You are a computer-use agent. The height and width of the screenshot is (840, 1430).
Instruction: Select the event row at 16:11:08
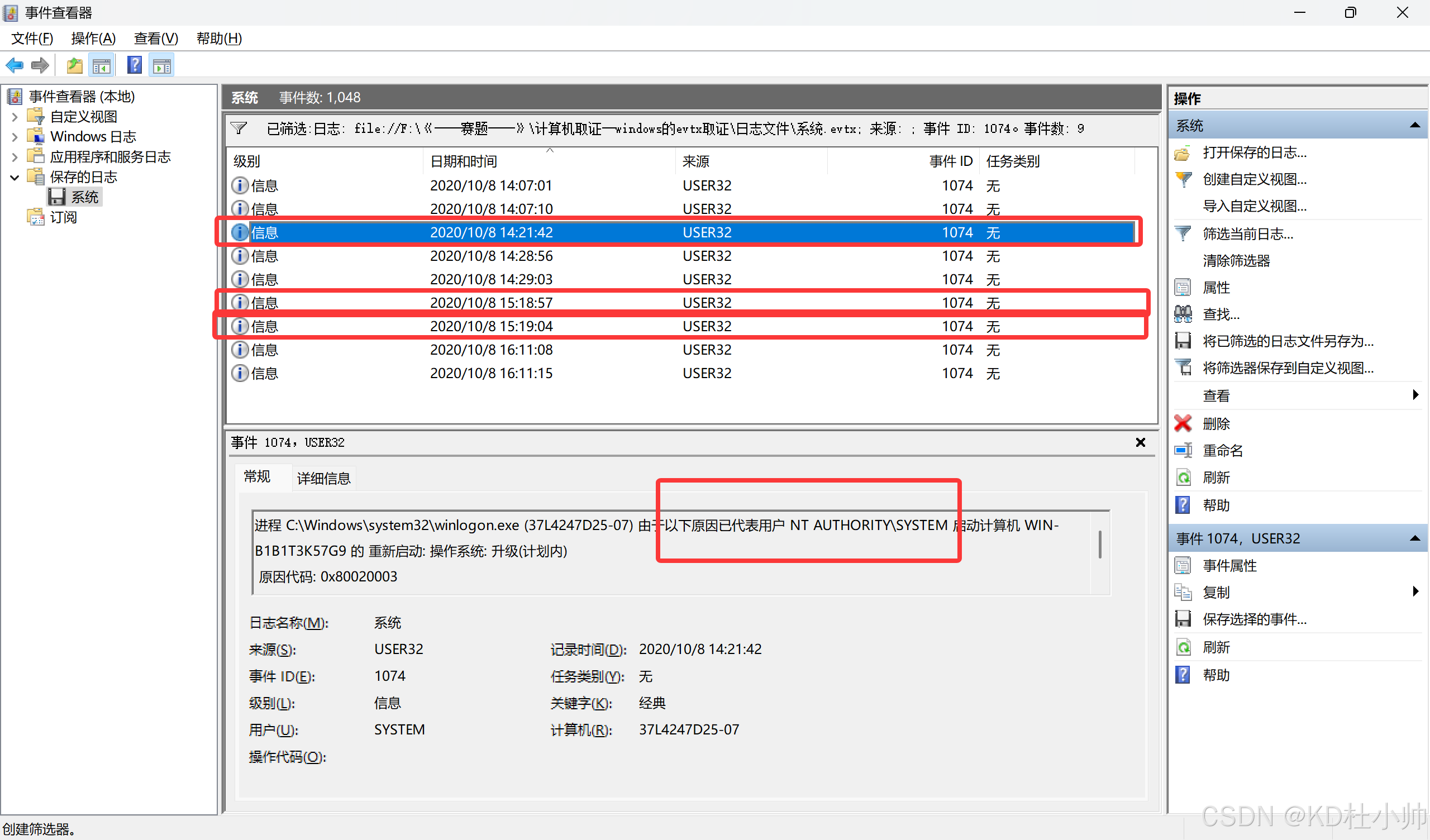point(491,350)
